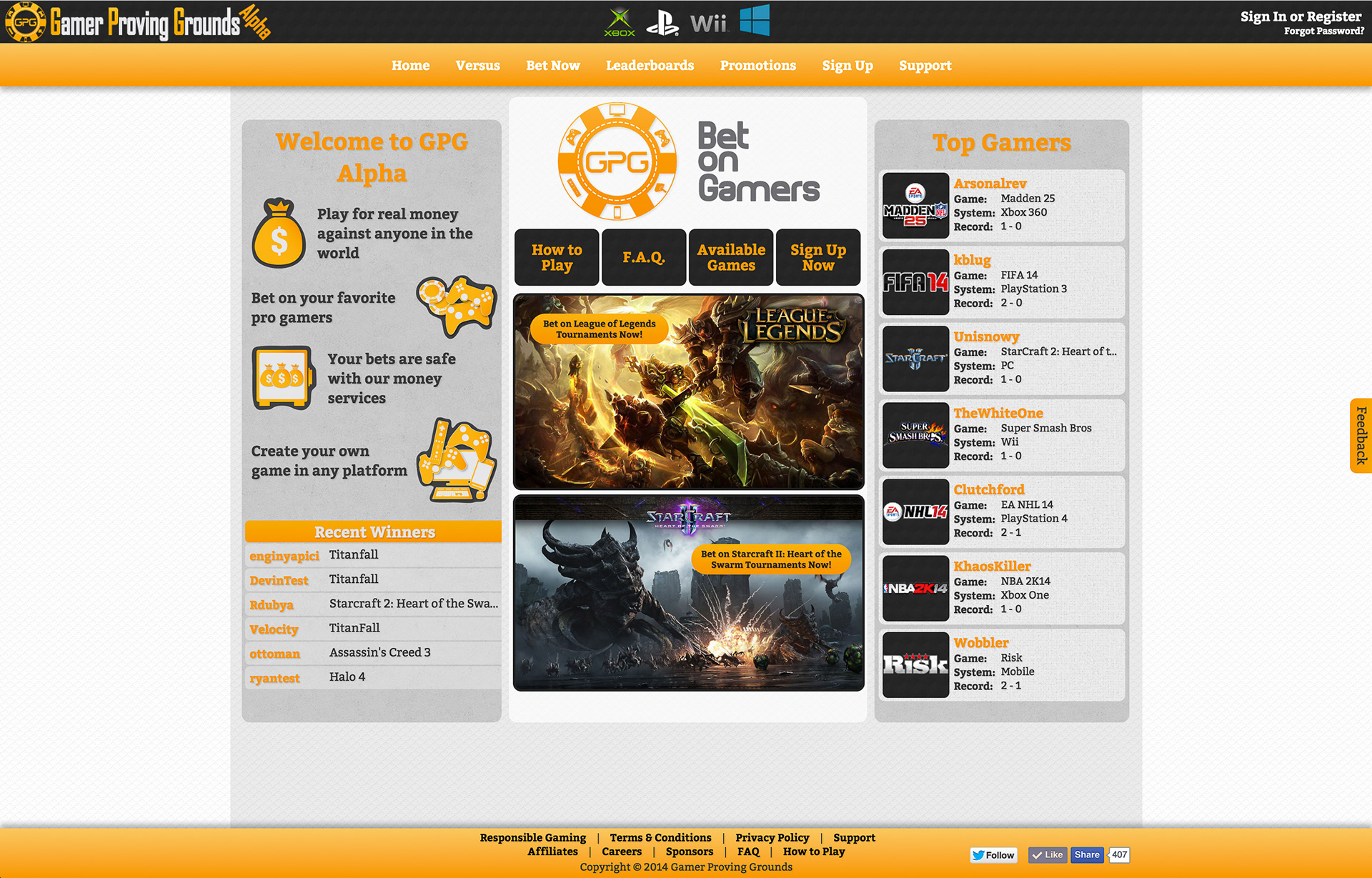Open Privacy Policy footer link

(x=772, y=837)
